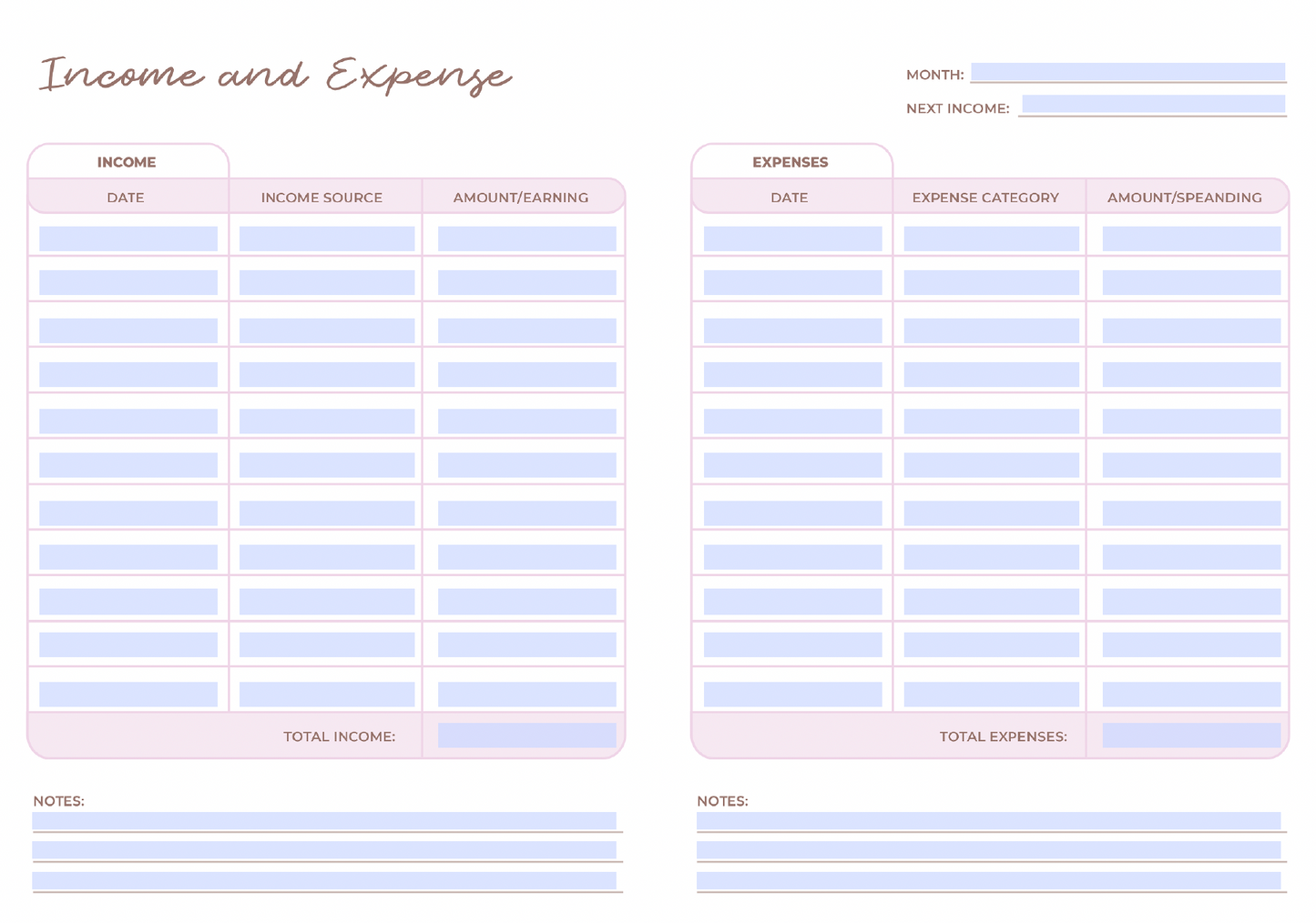The height and width of the screenshot is (923, 1316).
Task: Select tenth-row Amount/Speanding field
Action: click(x=1191, y=644)
